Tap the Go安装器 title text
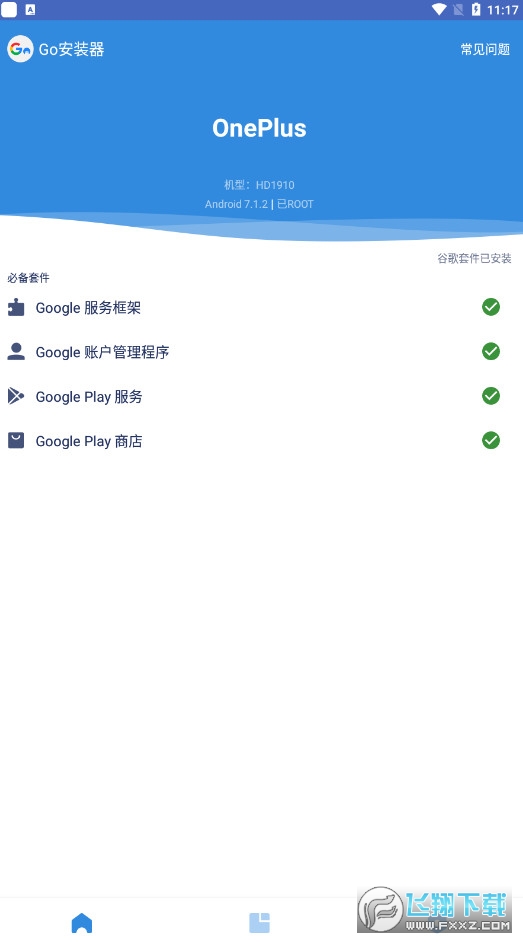The width and height of the screenshot is (523, 945). [x=72, y=49]
